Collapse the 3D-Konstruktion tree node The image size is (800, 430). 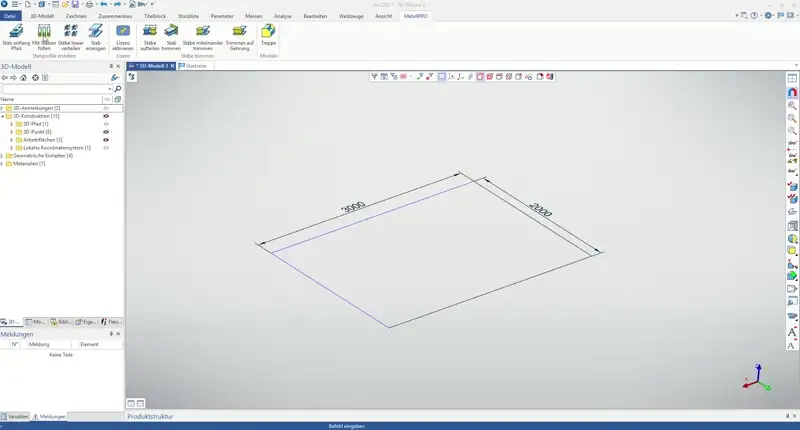coord(3,116)
